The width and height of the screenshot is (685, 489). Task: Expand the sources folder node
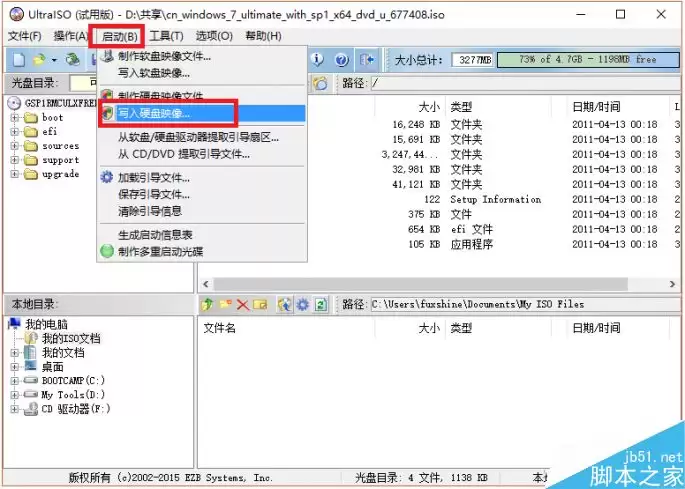(x=14, y=146)
